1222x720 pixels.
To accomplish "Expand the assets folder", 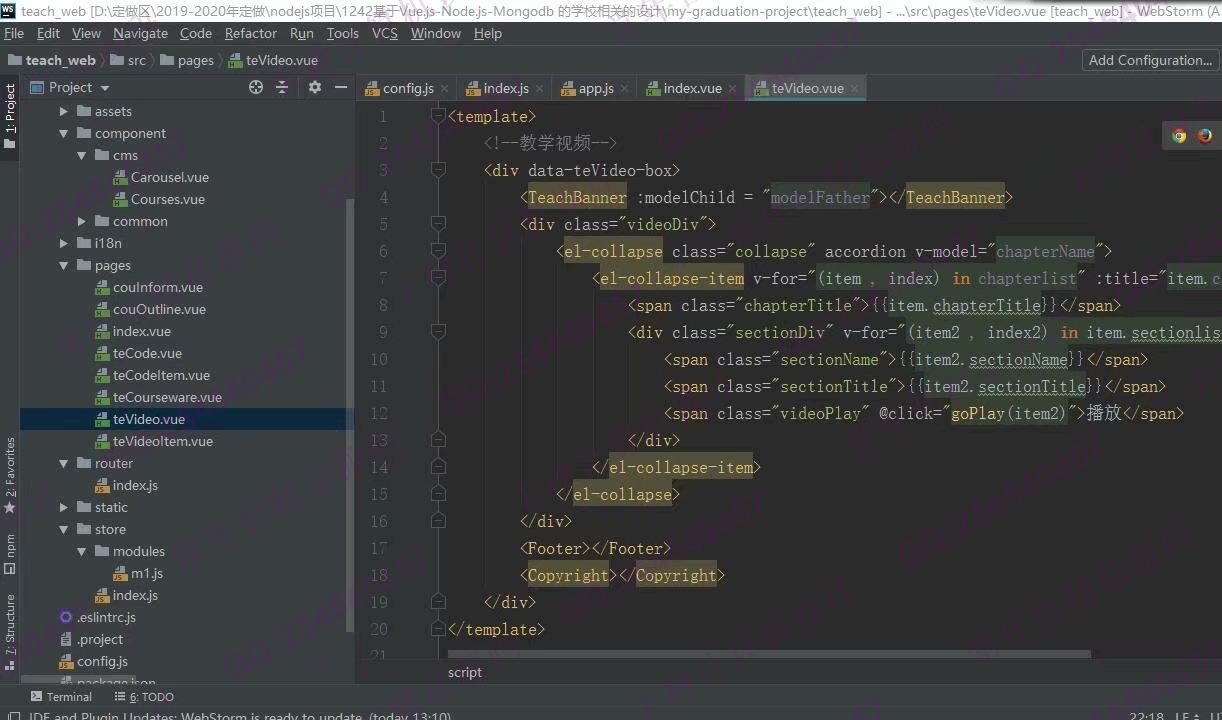I will click(x=64, y=111).
